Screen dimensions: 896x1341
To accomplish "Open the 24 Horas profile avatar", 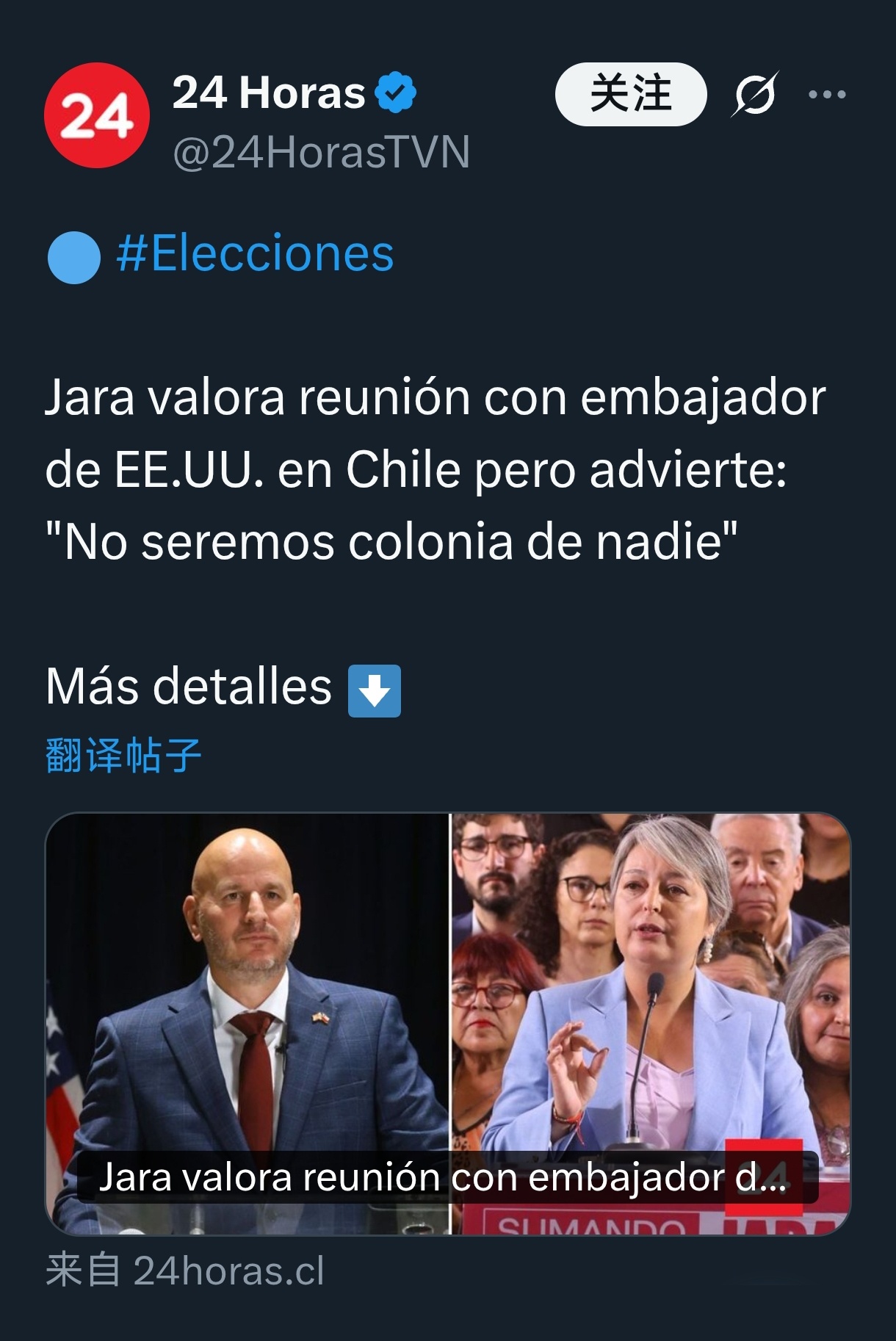I will coord(97,116).
